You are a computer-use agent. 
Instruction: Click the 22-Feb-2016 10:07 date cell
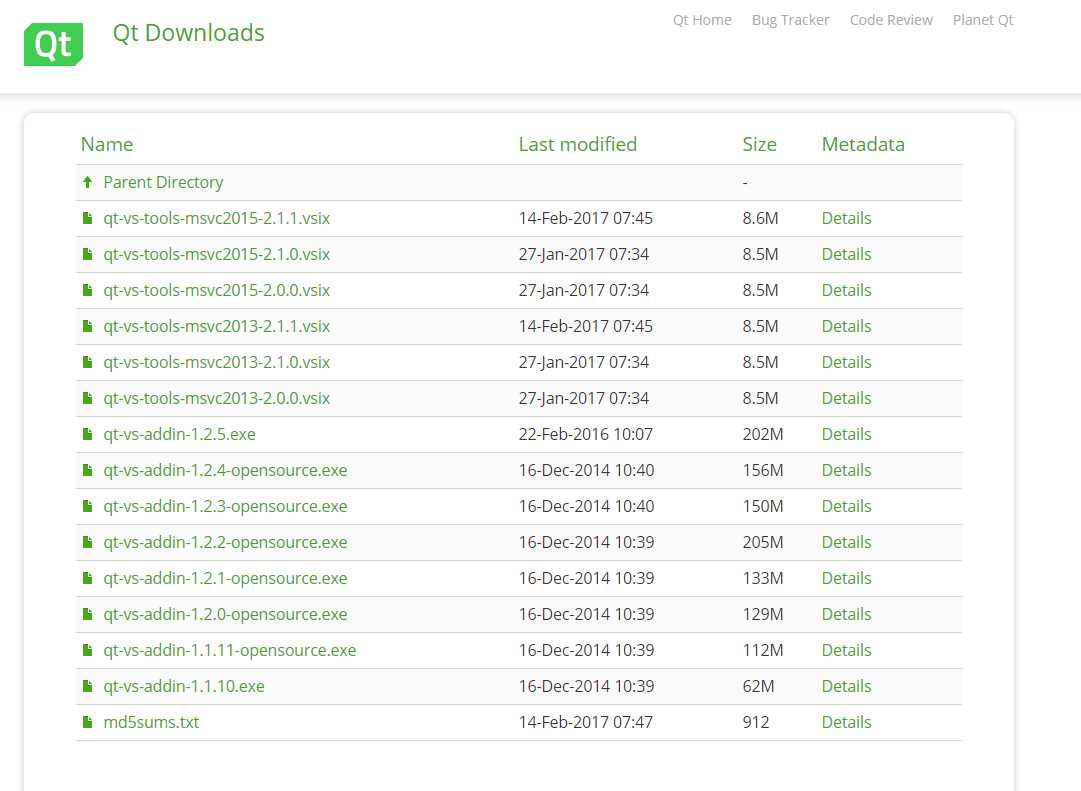point(585,434)
